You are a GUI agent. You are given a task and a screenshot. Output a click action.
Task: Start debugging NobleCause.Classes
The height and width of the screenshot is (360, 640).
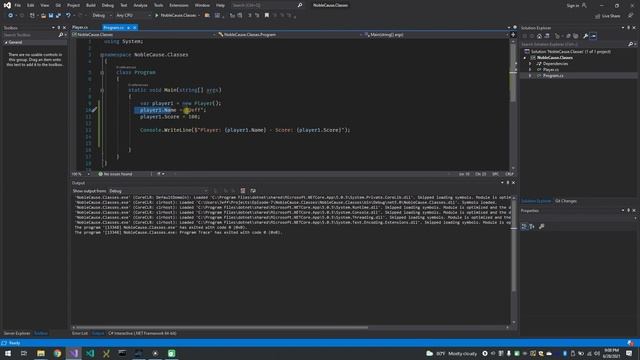(x=176, y=16)
